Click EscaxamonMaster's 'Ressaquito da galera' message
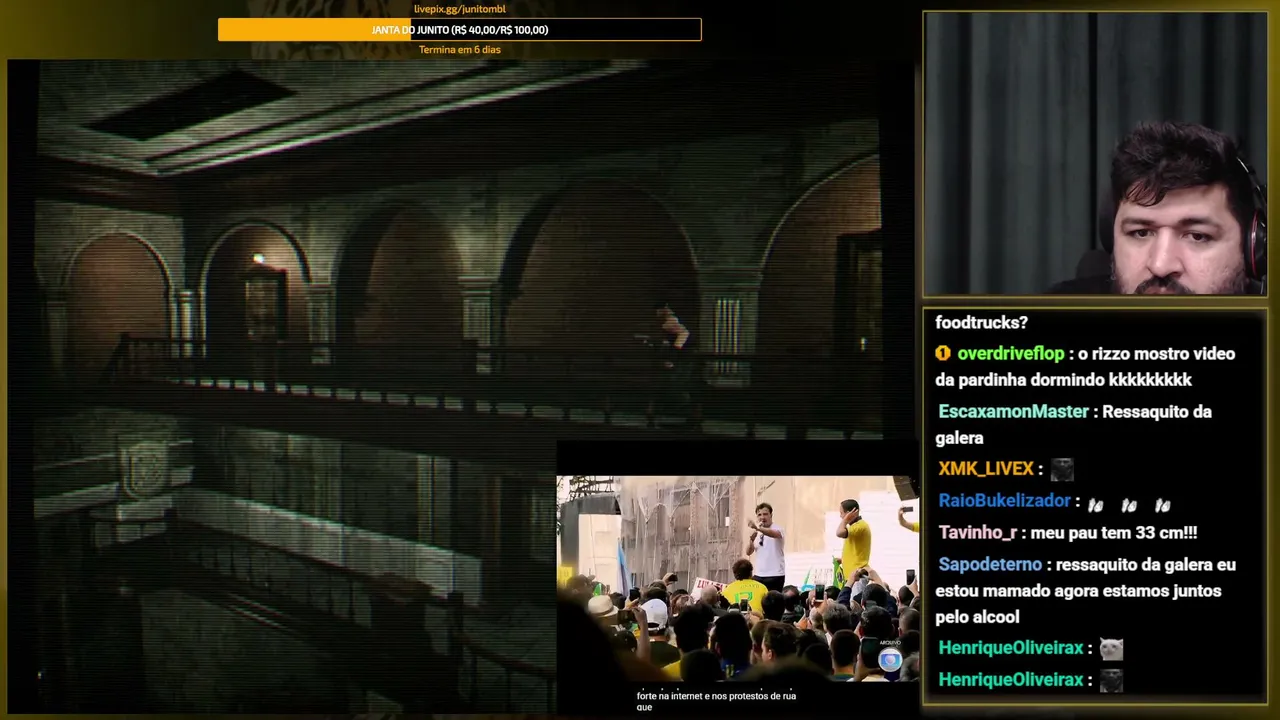1280x720 pixels. [x=1073, y=425]
